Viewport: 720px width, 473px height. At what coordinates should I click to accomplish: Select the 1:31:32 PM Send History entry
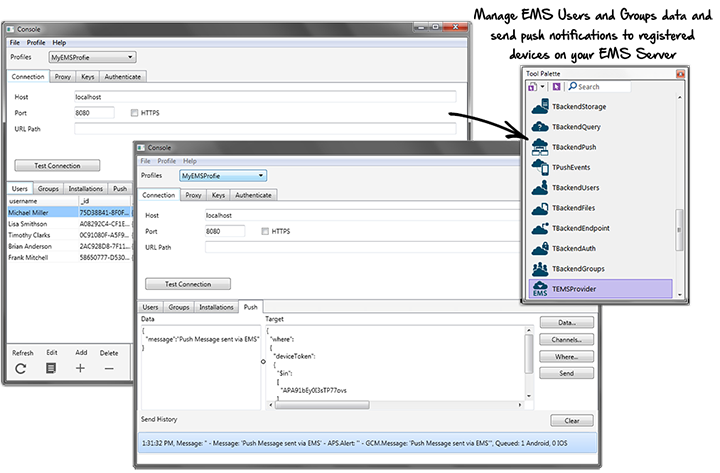click(x=367, y=443)
